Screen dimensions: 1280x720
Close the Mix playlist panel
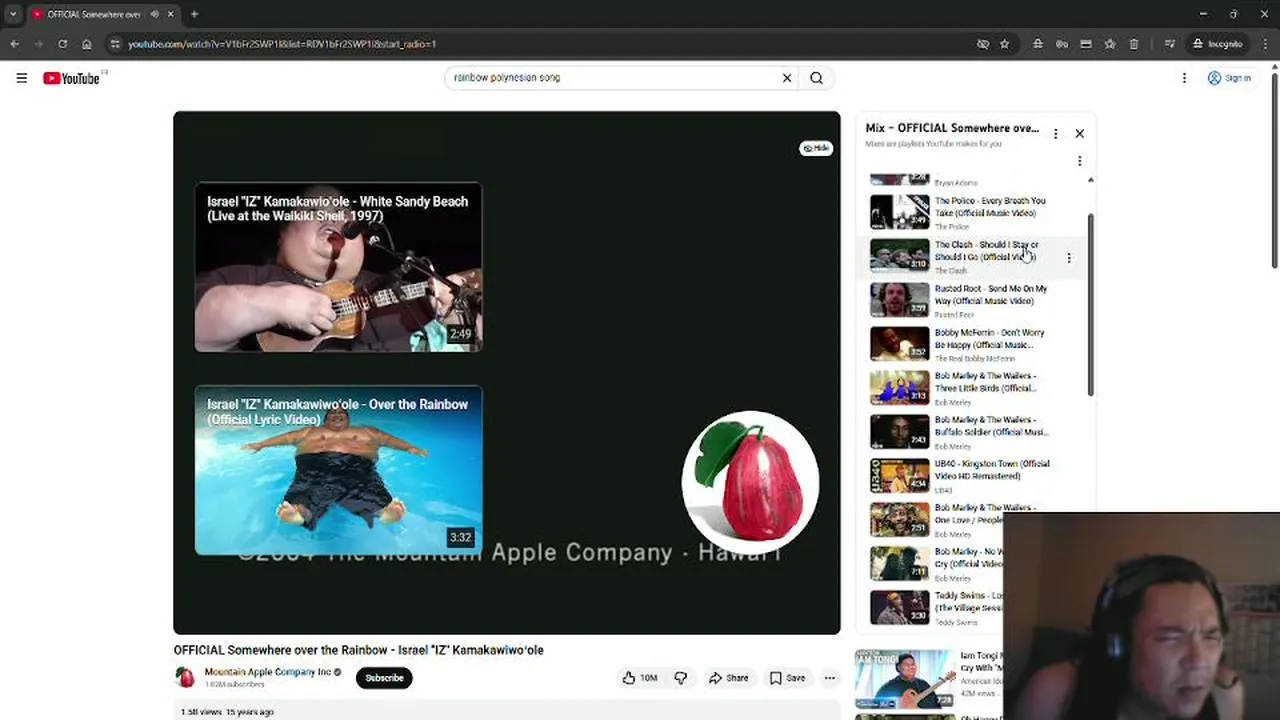[x=1079, y=133]
